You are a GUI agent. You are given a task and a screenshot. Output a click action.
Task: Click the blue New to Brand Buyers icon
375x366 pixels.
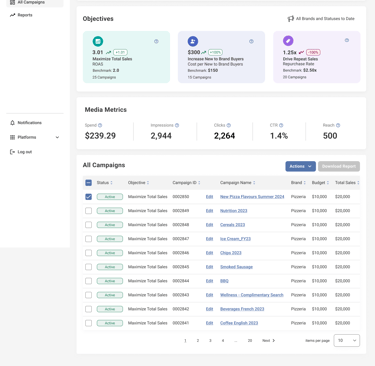(193, 41)
